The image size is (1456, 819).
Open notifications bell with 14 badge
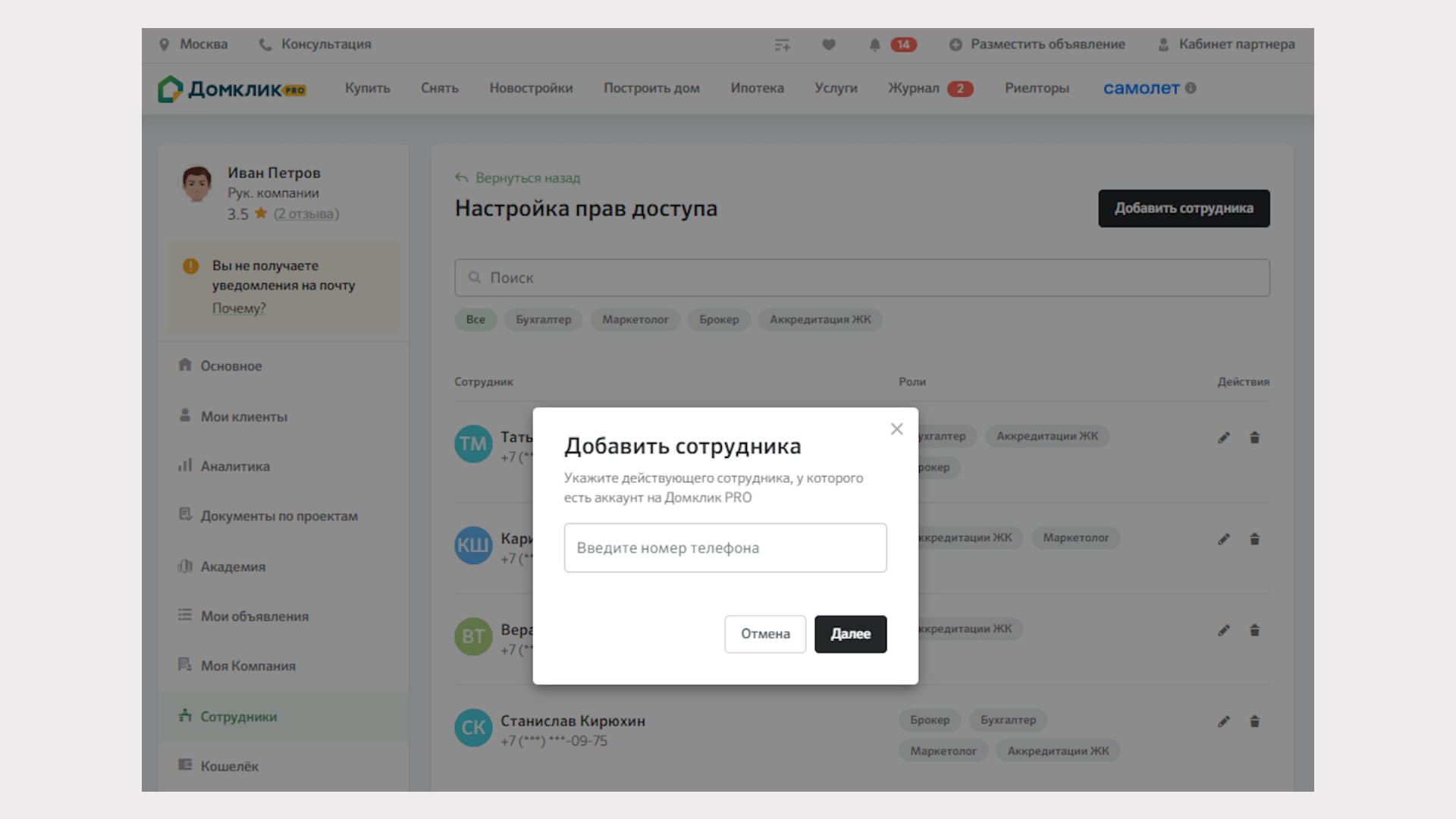[874, 45]
